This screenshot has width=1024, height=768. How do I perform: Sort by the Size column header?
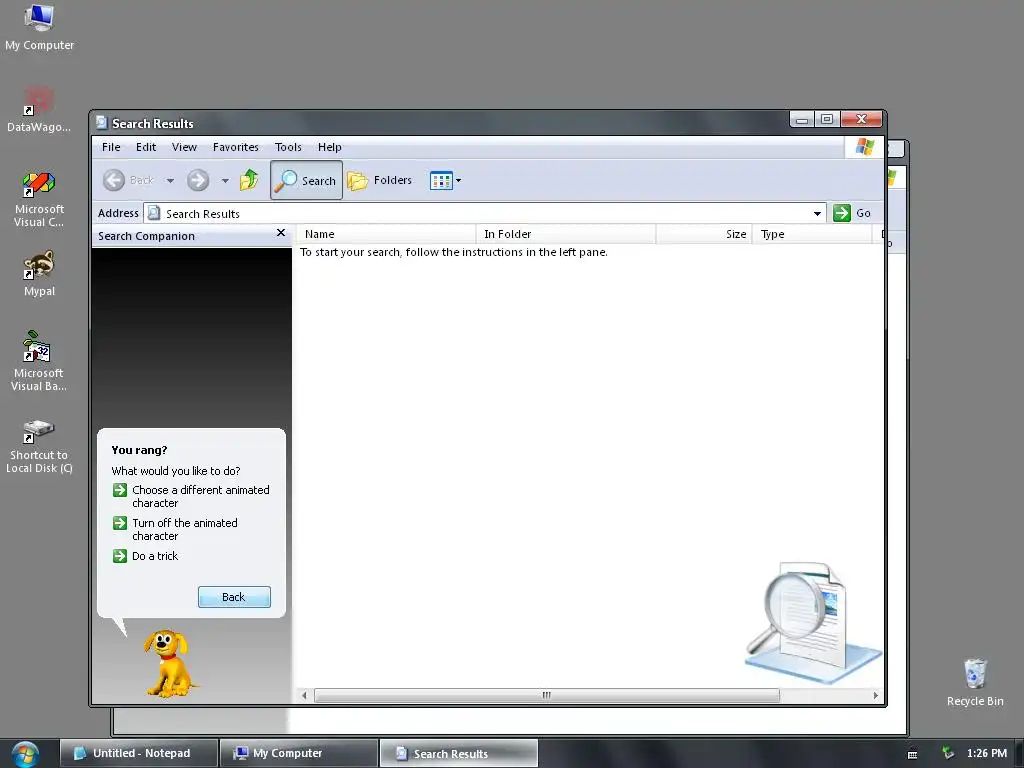[x=704, y=234]
